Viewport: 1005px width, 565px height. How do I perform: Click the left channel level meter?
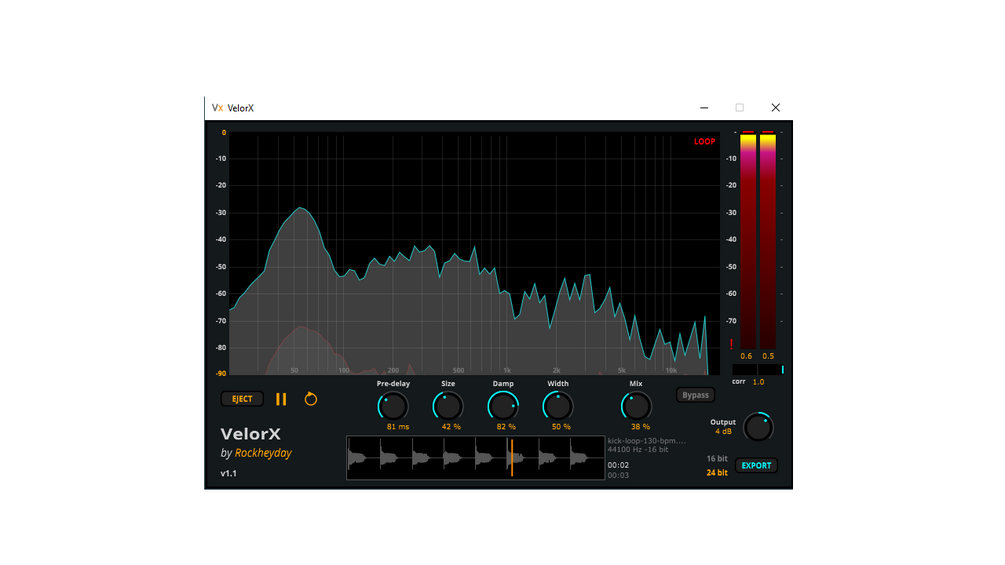(748, 241)
